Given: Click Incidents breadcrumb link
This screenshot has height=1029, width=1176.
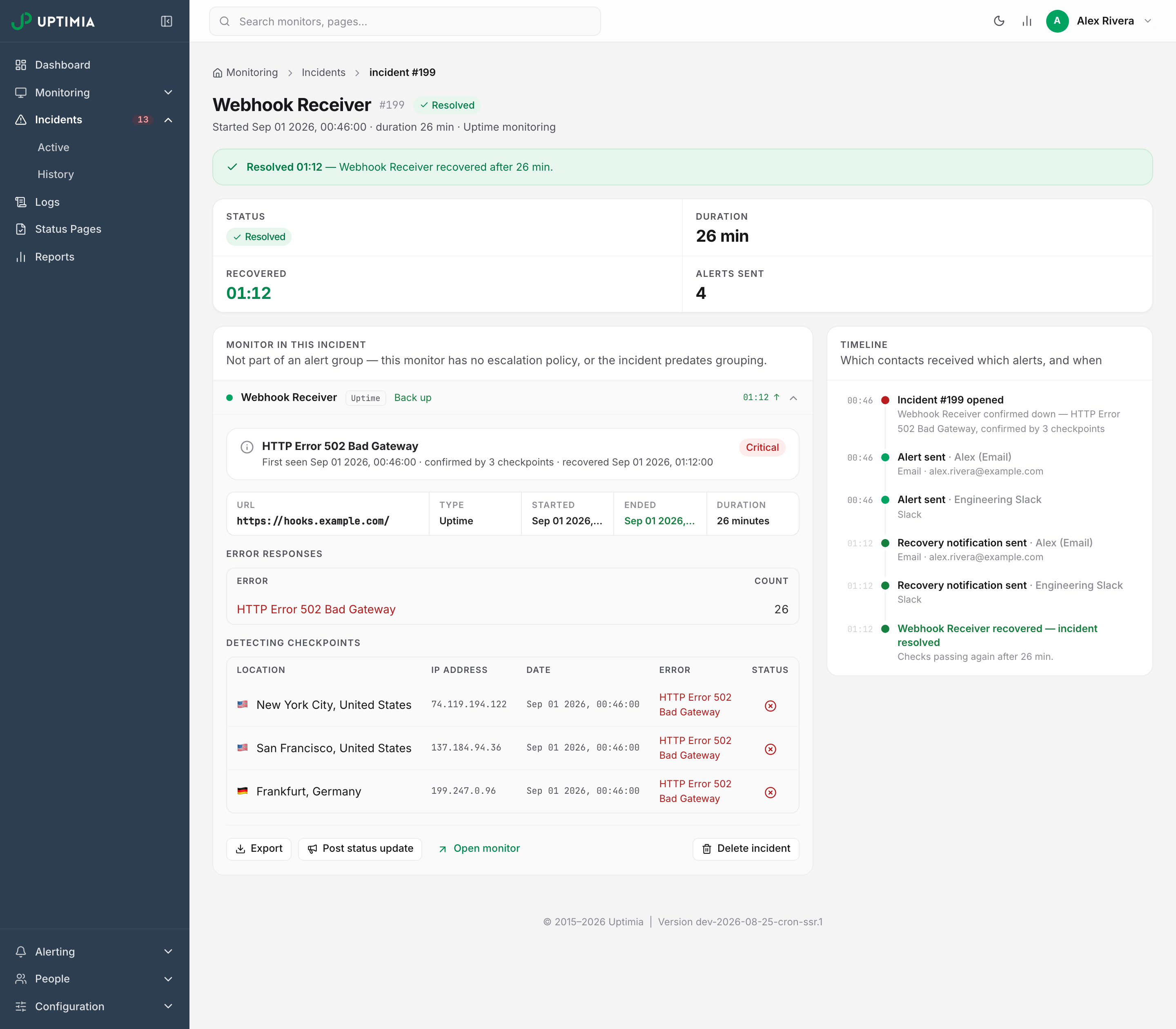Looking at the screenshot, I should click(323, 72).
